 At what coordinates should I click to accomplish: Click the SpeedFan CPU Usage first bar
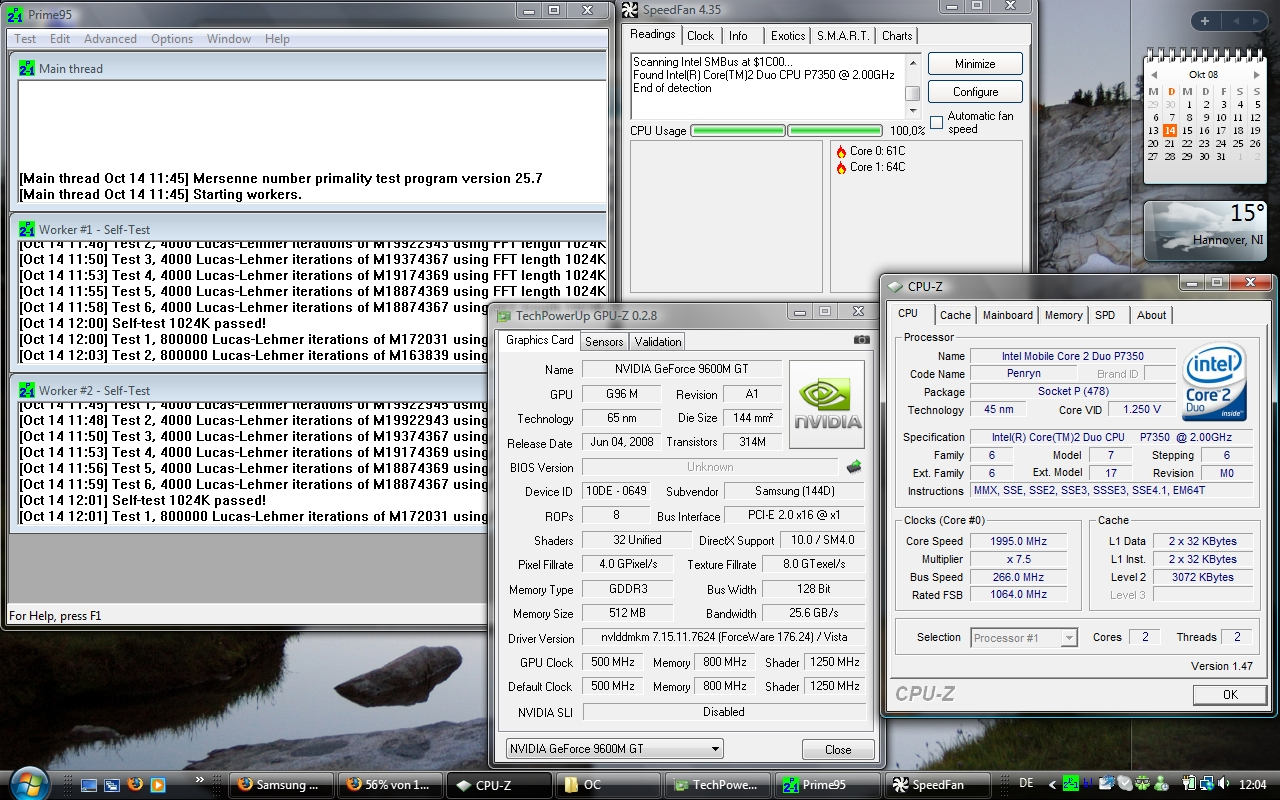click(738, 131)
